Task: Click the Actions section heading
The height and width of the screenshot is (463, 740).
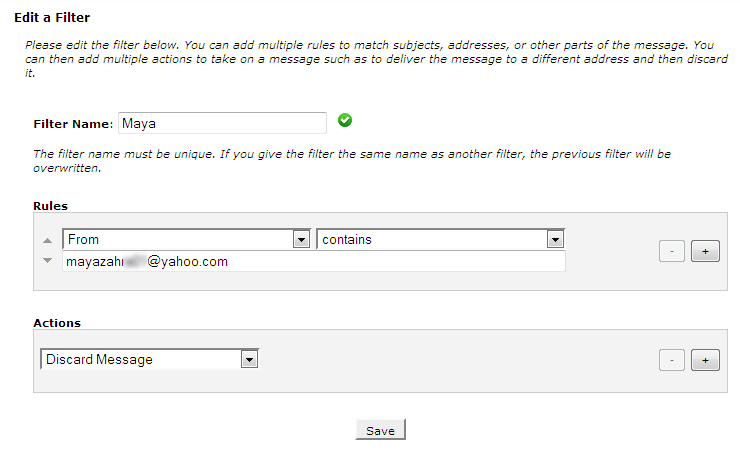Action: [x=57, y=323]
